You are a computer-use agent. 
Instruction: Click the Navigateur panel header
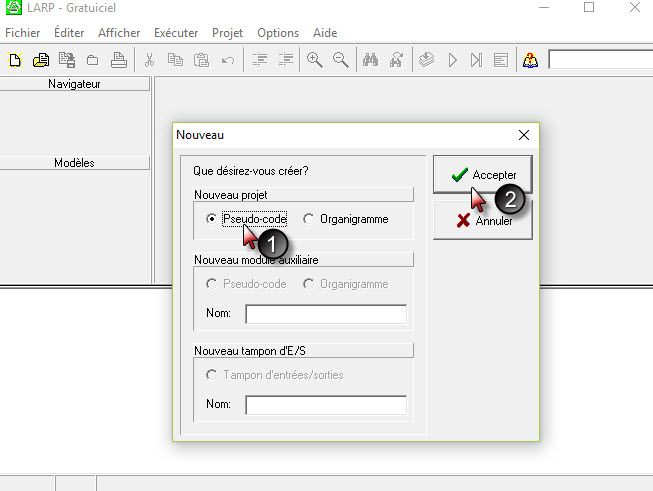[x=74, y=84]
